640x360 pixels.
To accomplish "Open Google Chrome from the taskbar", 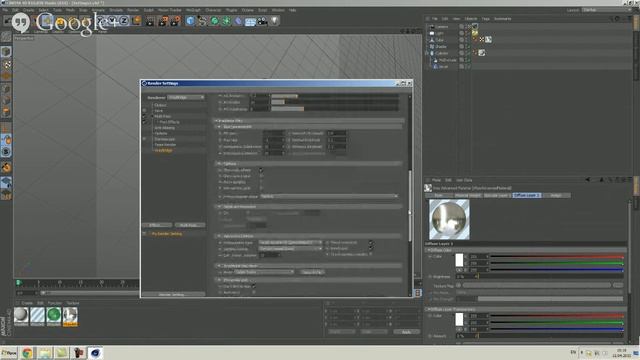I will click(x=27, y=353).
